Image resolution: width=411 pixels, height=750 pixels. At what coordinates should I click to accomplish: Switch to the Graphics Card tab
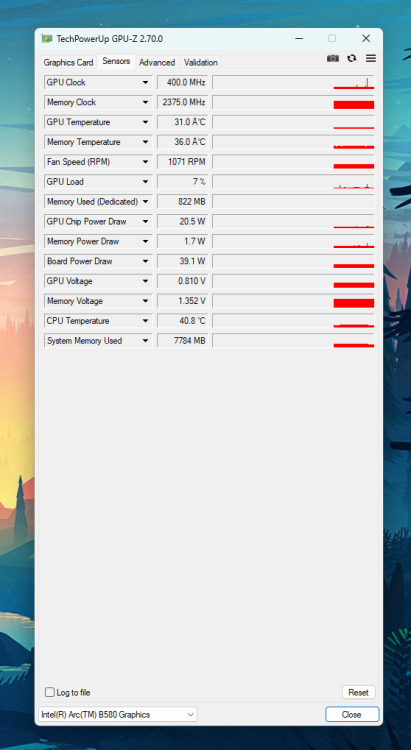pyautogui.click(x=68, y=63)
